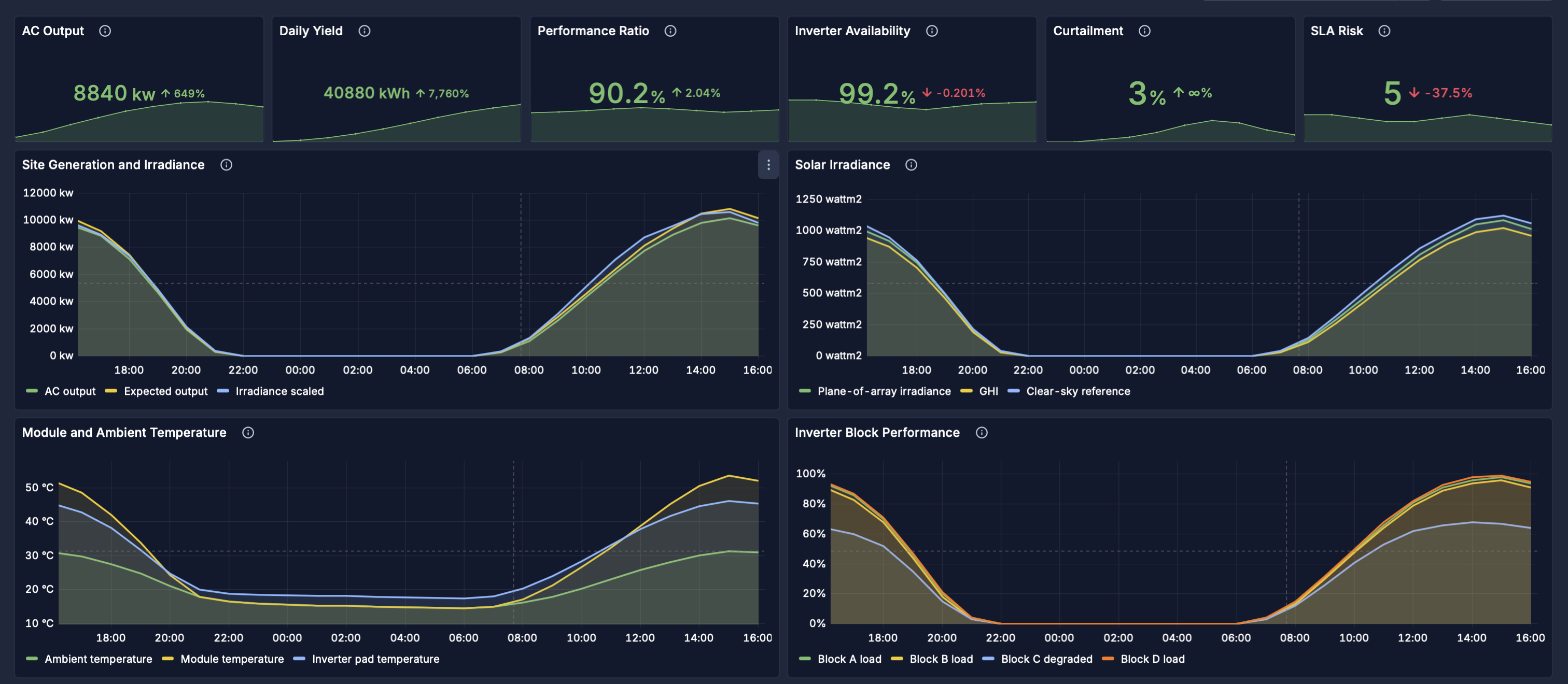This screenshot has height=684, width=1568.
Task: Click the -37.5% SLA risk change
Action: pyautogui.click(x=1440, y=93)
